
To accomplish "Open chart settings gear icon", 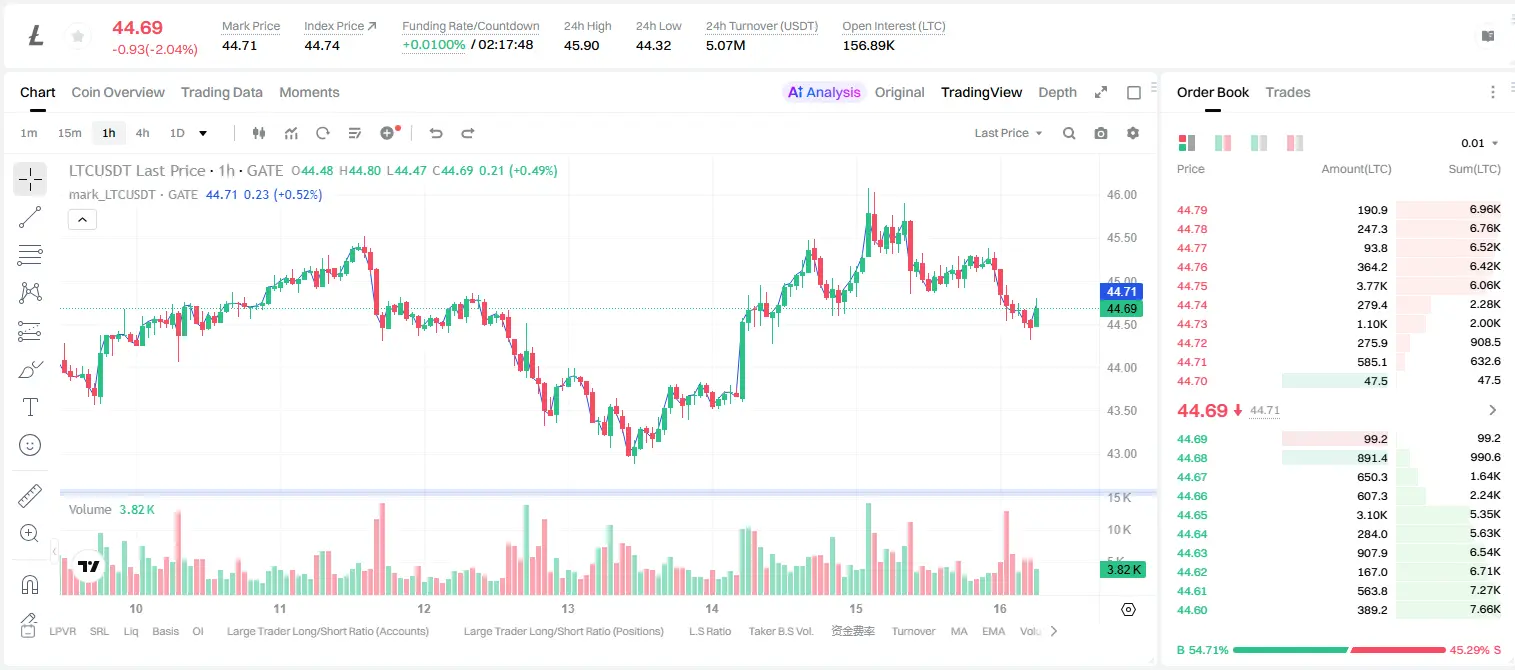I will point(1133,133).
